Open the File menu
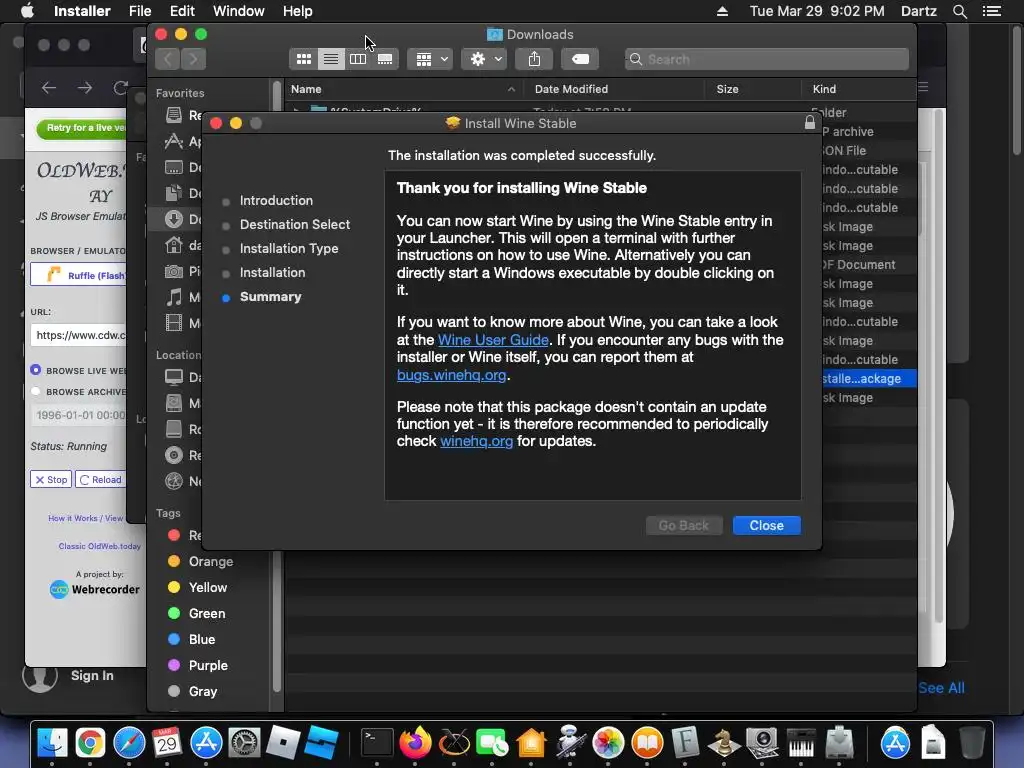The image size is (1024, 768). point(140,11)
